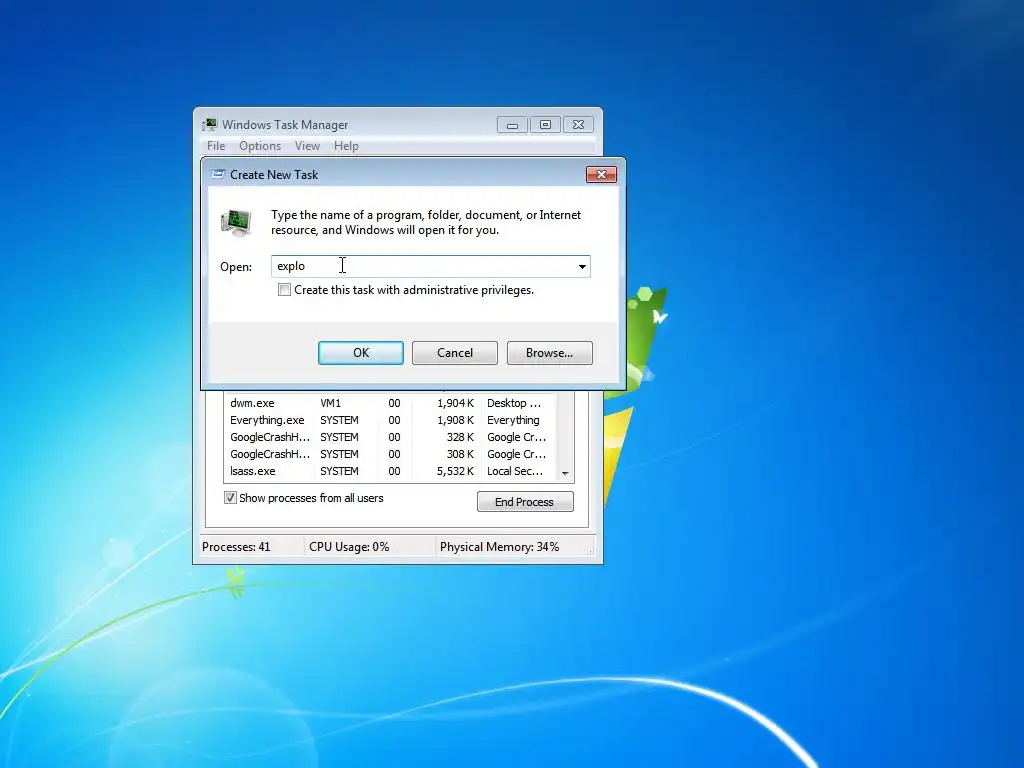Click the 5,532 K memory value
1024x768 pixels.
click(x=455, y=471)
